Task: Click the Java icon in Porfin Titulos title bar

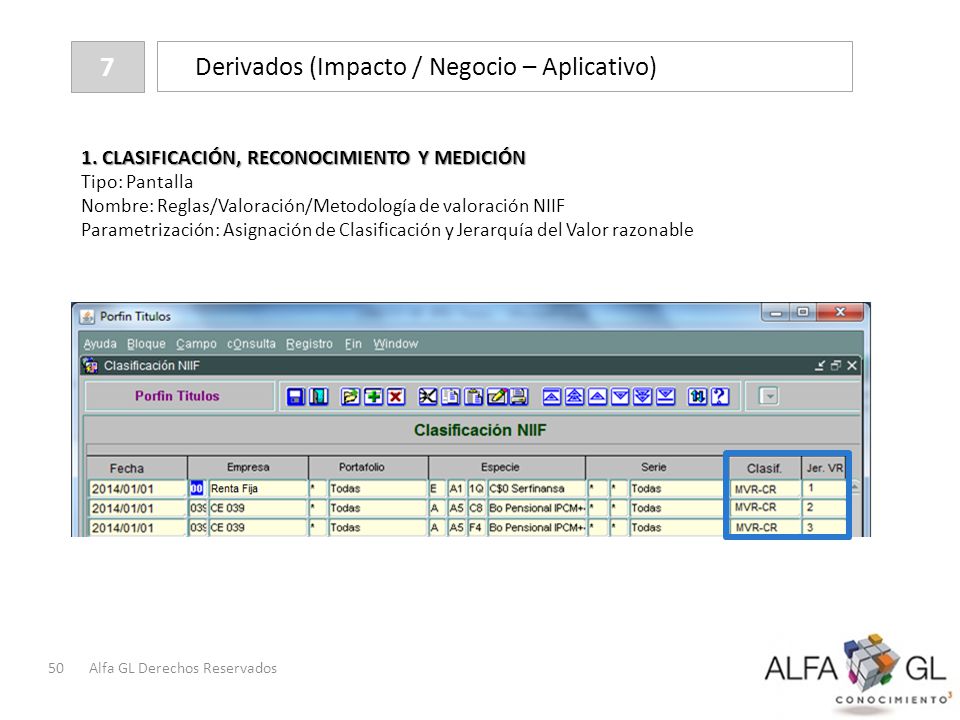Action: click(x=88, y=317)
